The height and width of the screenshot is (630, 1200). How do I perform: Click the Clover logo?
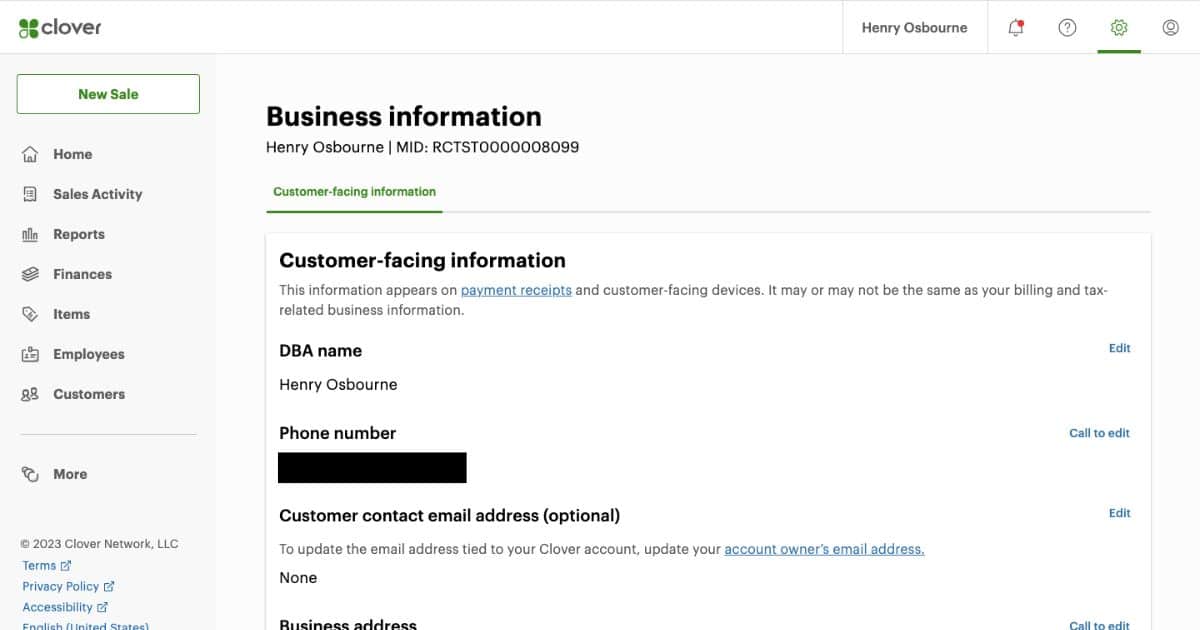[60, 28]
